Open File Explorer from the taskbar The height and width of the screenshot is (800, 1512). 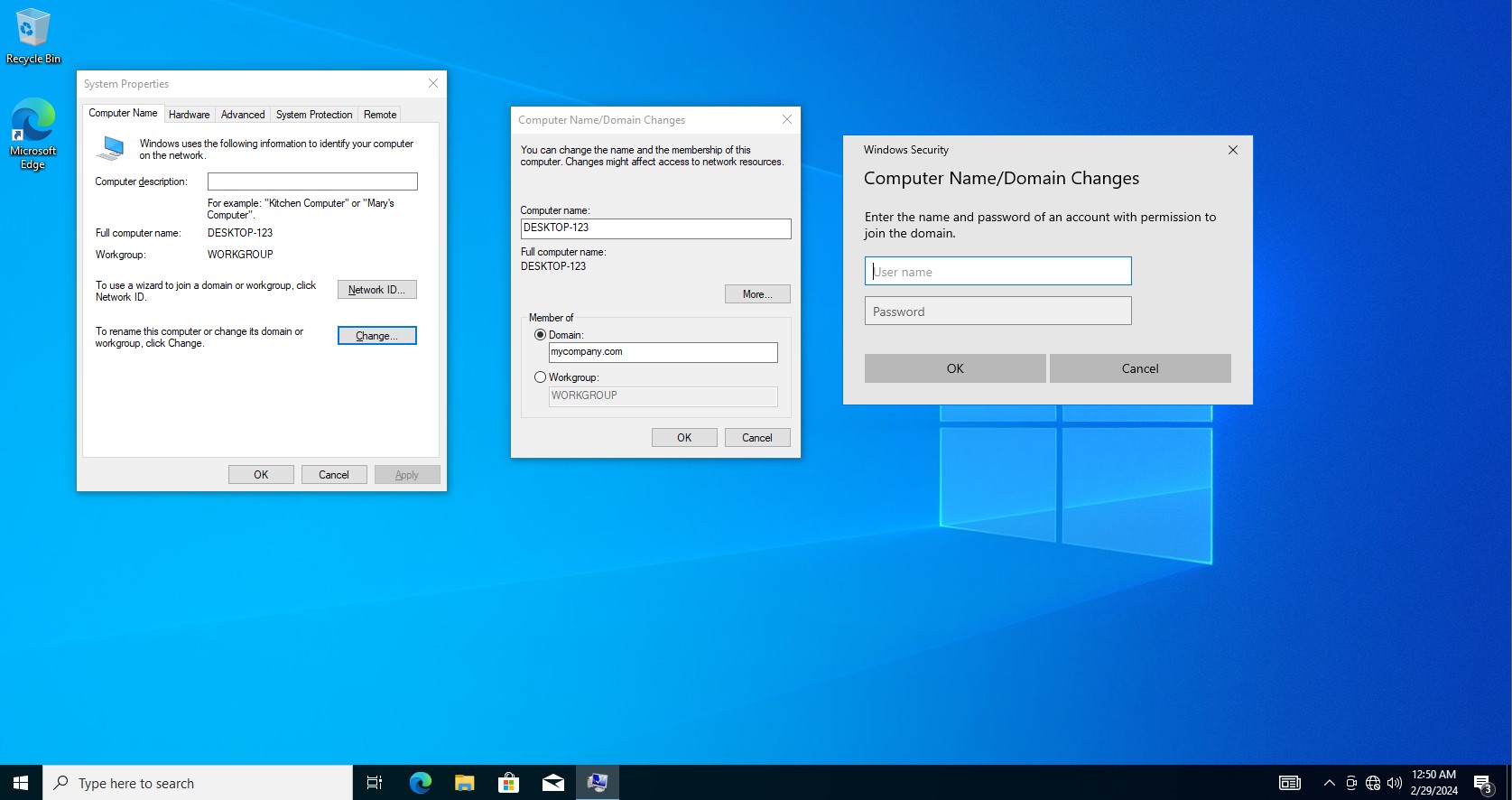tap(464, 783)
